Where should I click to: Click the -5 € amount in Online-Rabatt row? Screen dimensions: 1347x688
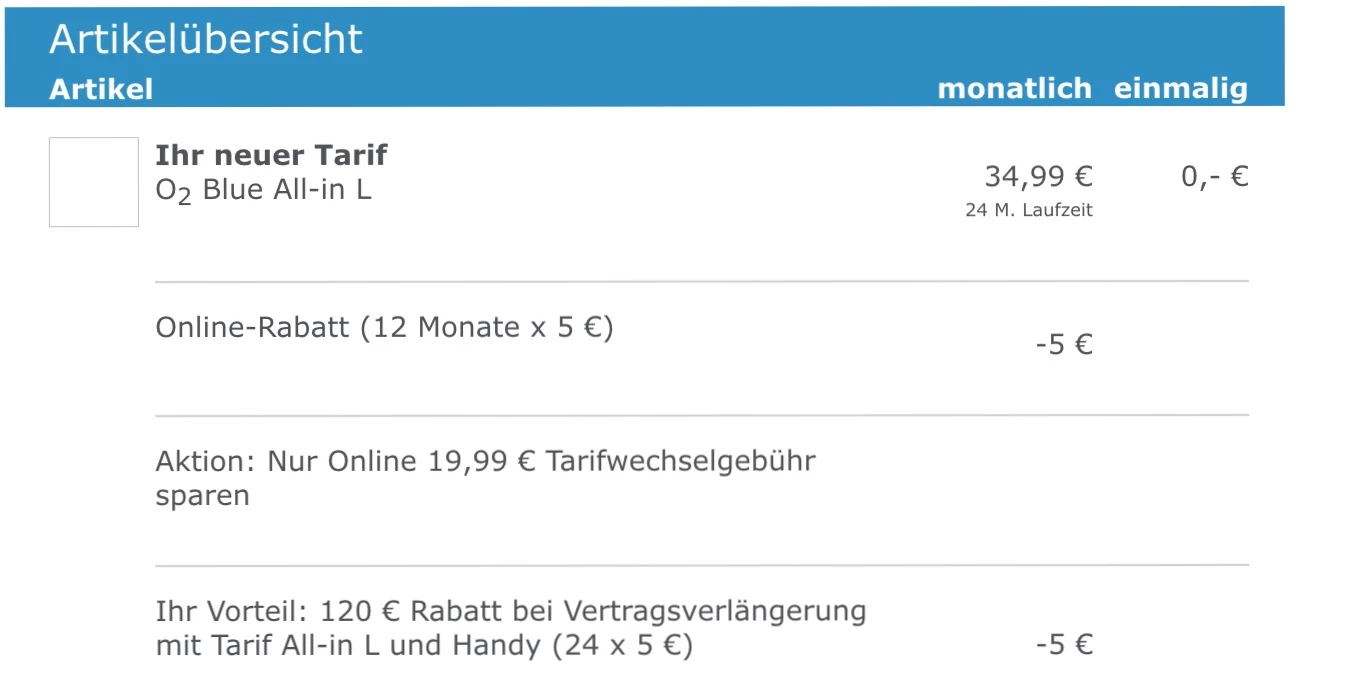tap(1064, 345)
